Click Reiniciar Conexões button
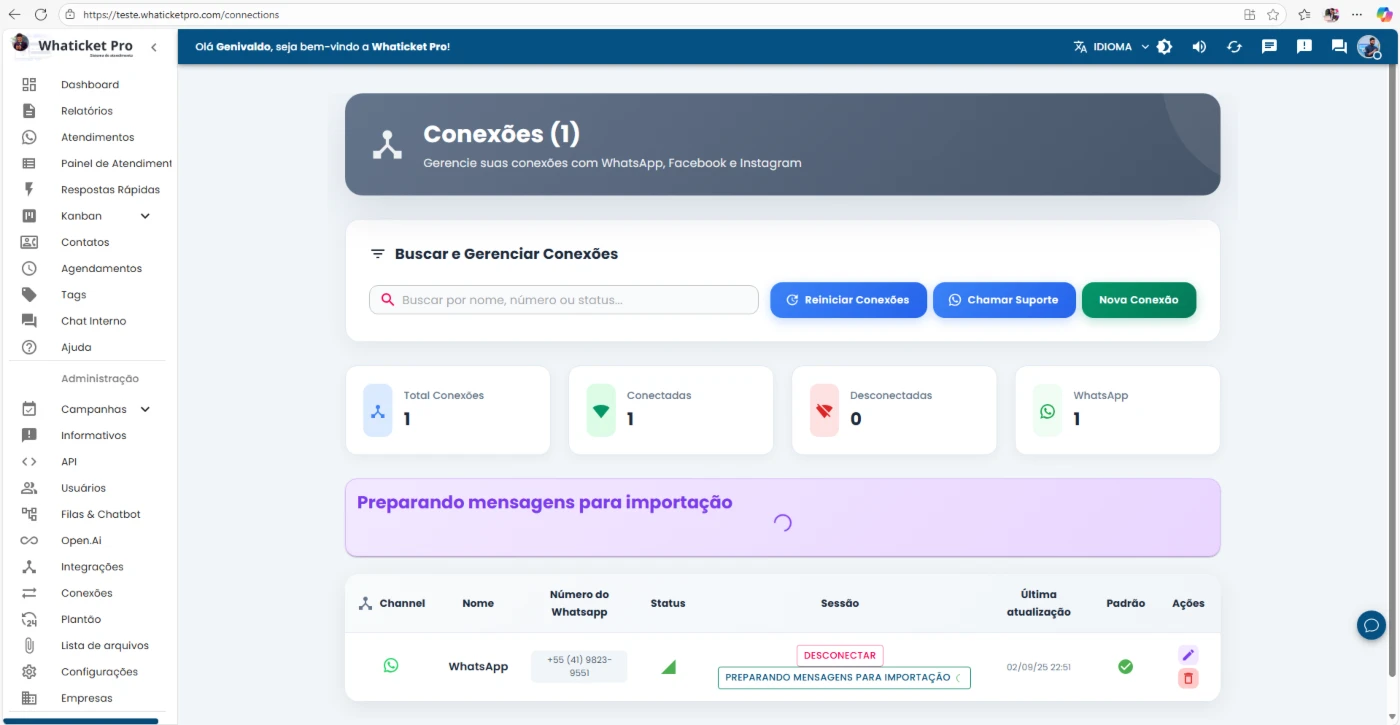The width and height of the screenshot is (1400, 725). click(x=848, y=300)
